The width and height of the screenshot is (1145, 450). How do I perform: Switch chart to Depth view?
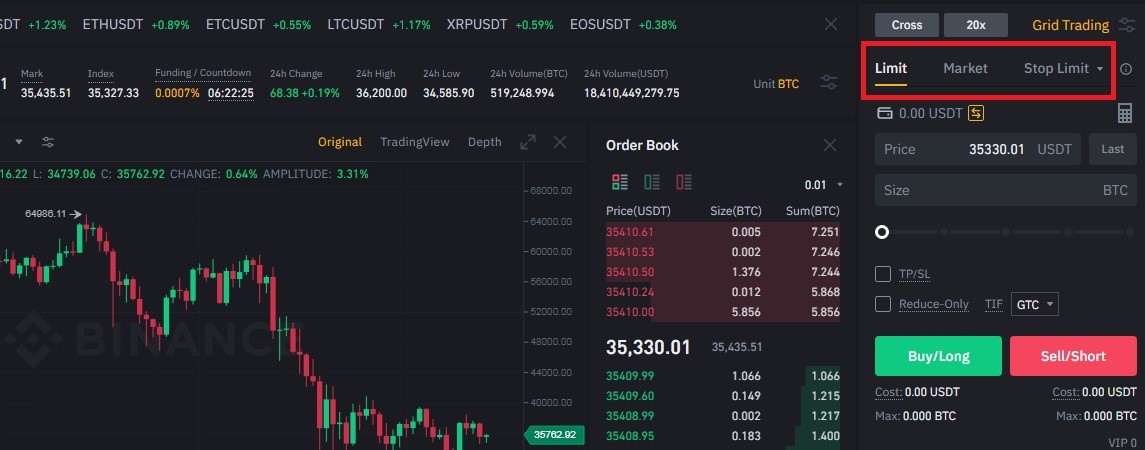click(485, 142)
